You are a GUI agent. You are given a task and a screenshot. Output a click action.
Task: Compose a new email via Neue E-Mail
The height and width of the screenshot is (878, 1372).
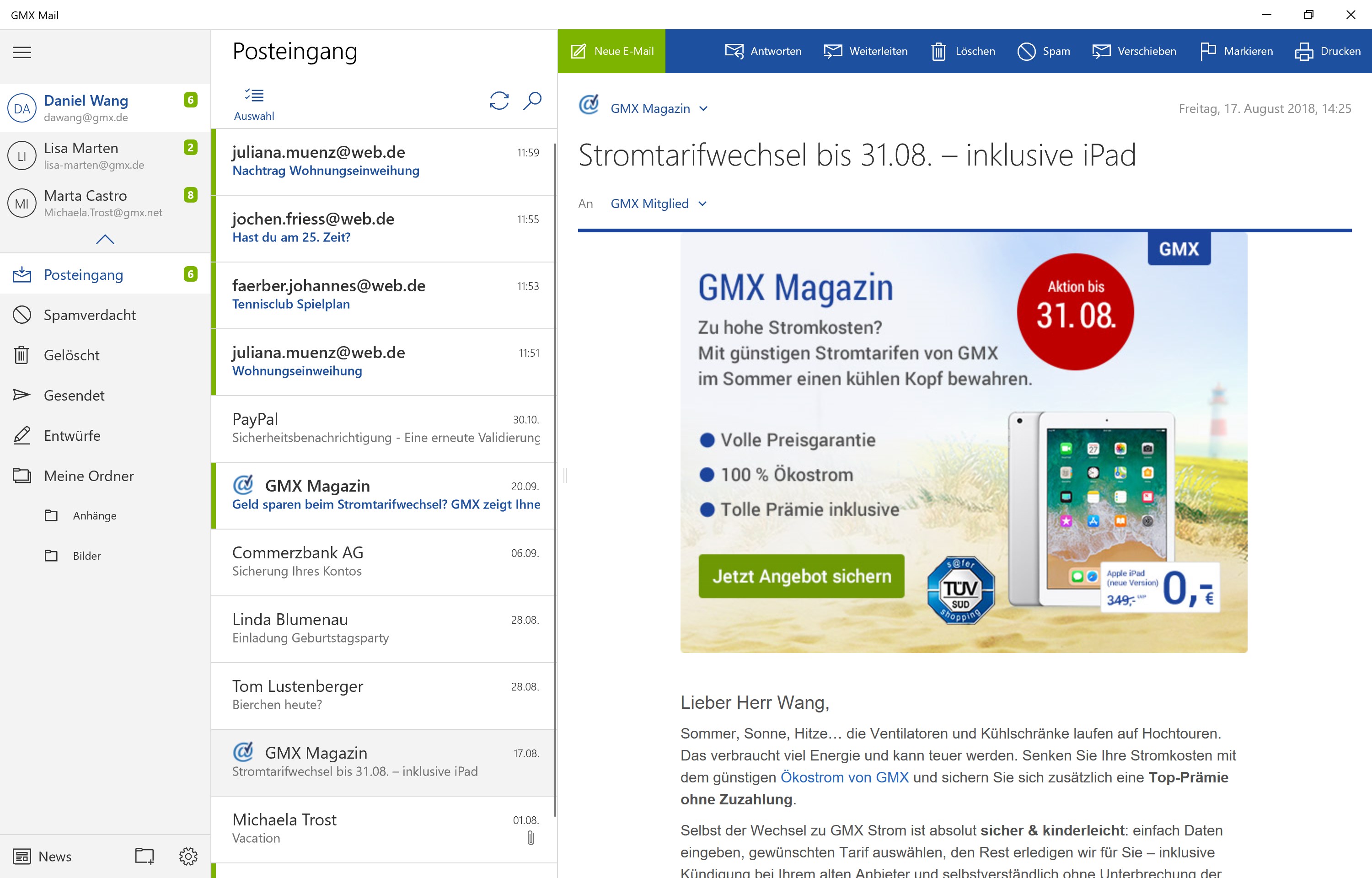pos(611,51)
